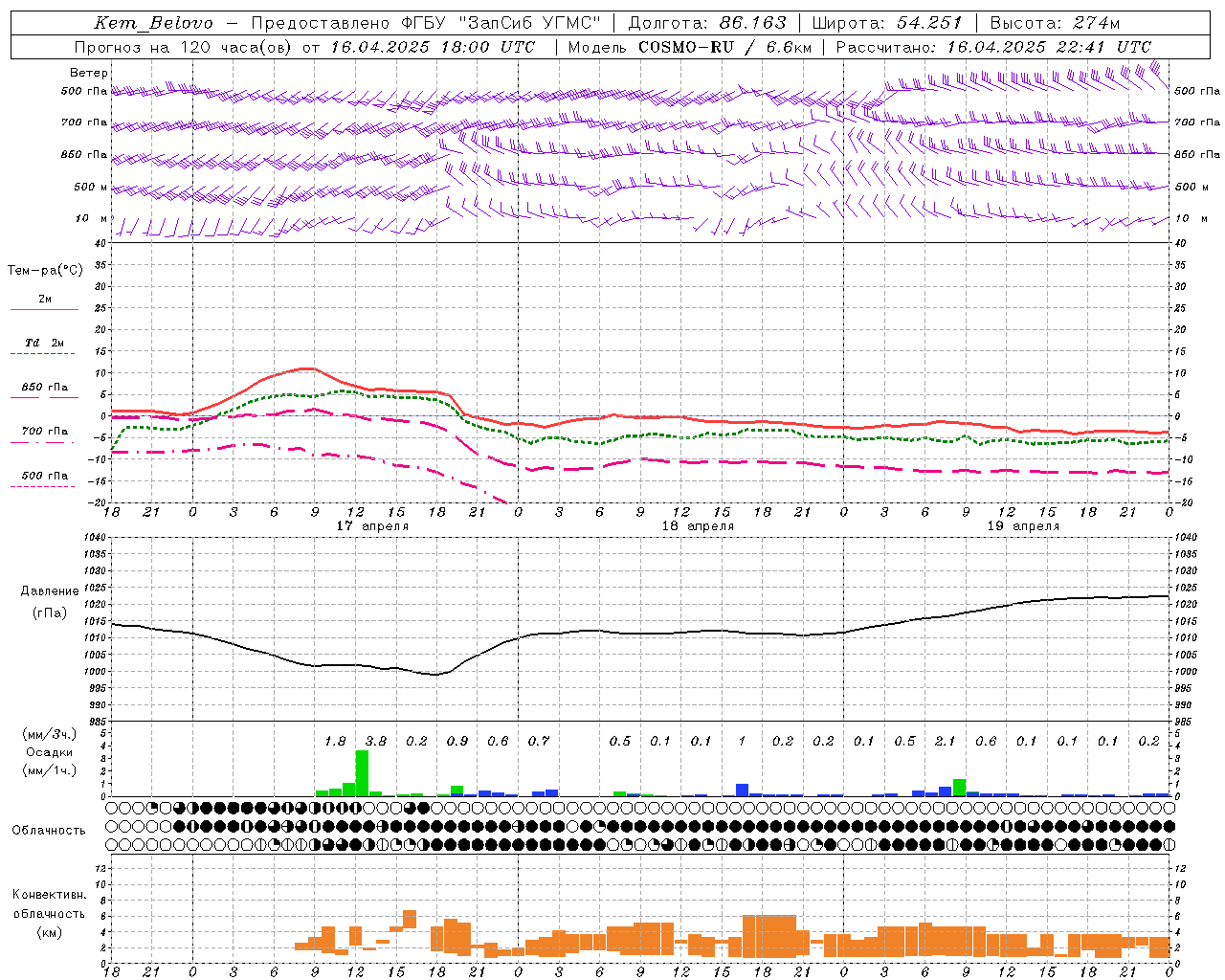Image resolution: width=1225 pixels, height=980 pixels.
Task: Click the "Высота: 274м" elevation value
Action: pos(1055,23)
